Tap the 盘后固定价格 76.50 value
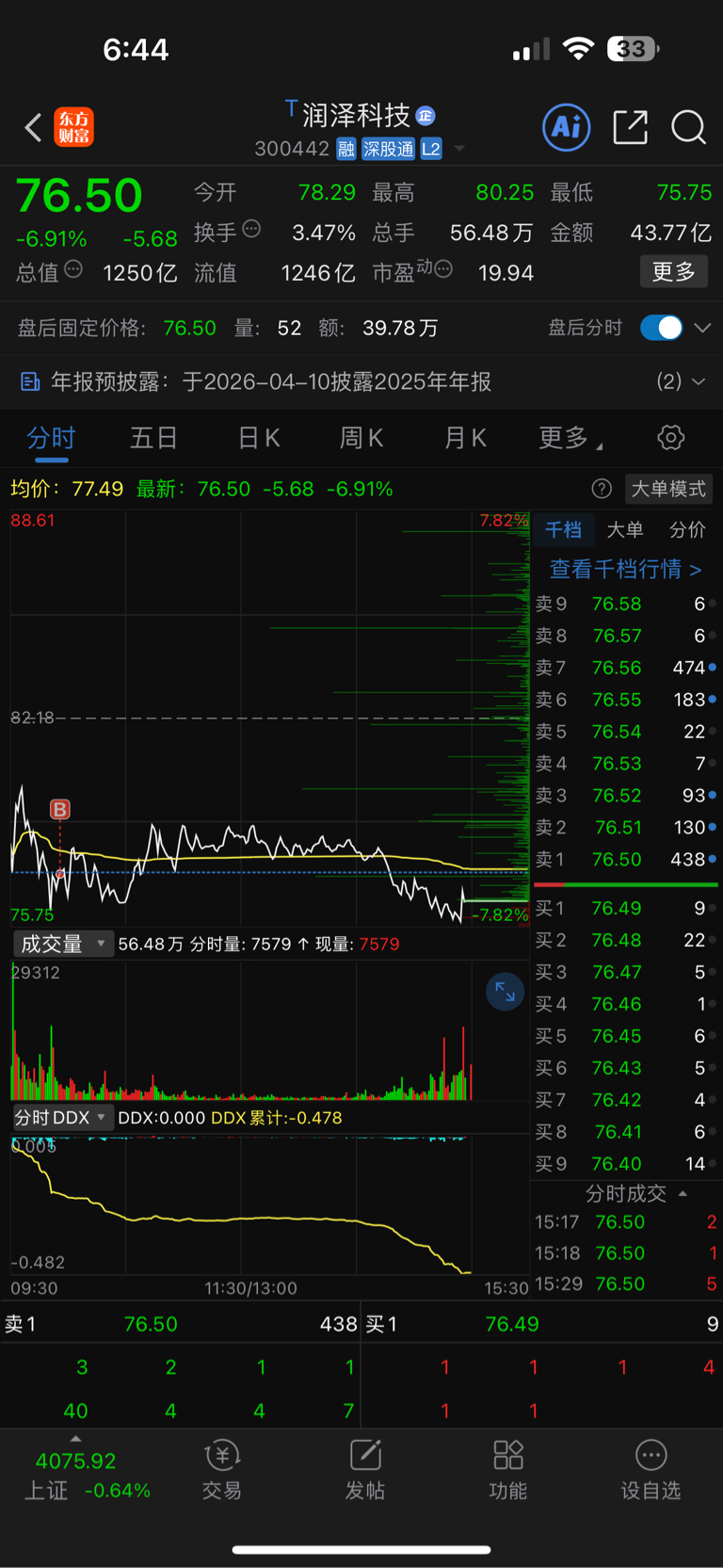Screen dimensions: 723x1568 [189, 328]
